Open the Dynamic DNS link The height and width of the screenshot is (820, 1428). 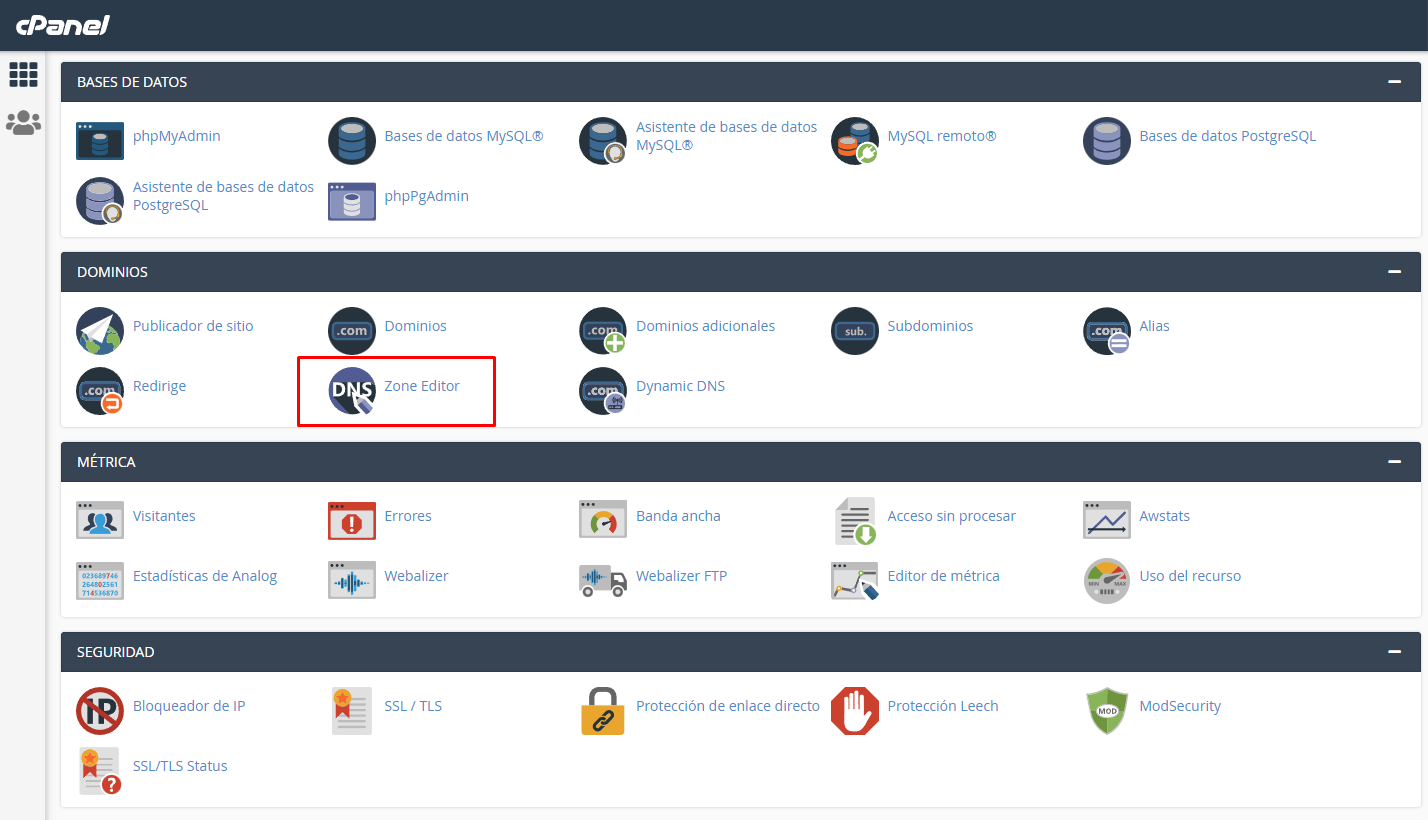[680, 386]
